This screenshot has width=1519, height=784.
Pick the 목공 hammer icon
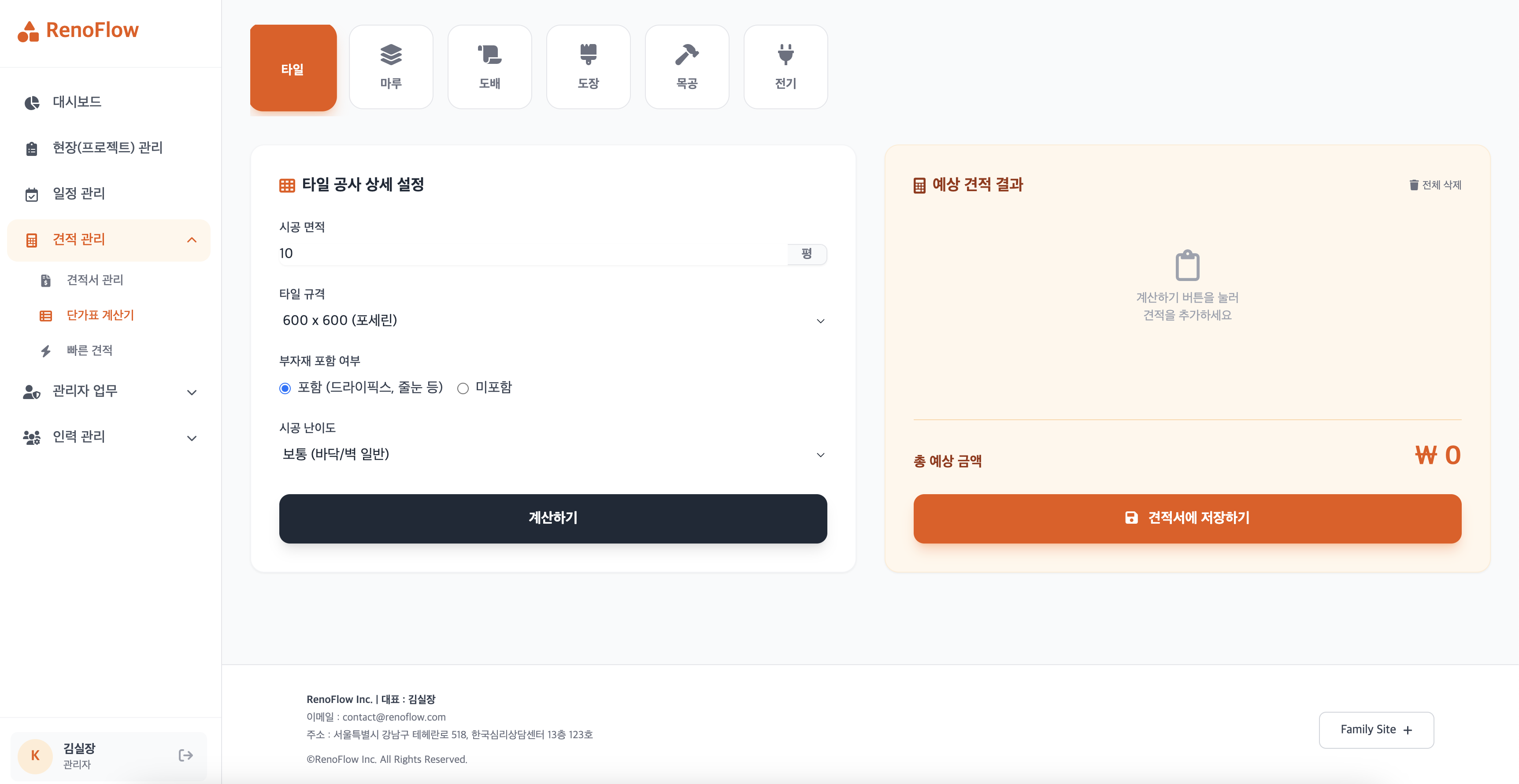(x=686, y=55)
